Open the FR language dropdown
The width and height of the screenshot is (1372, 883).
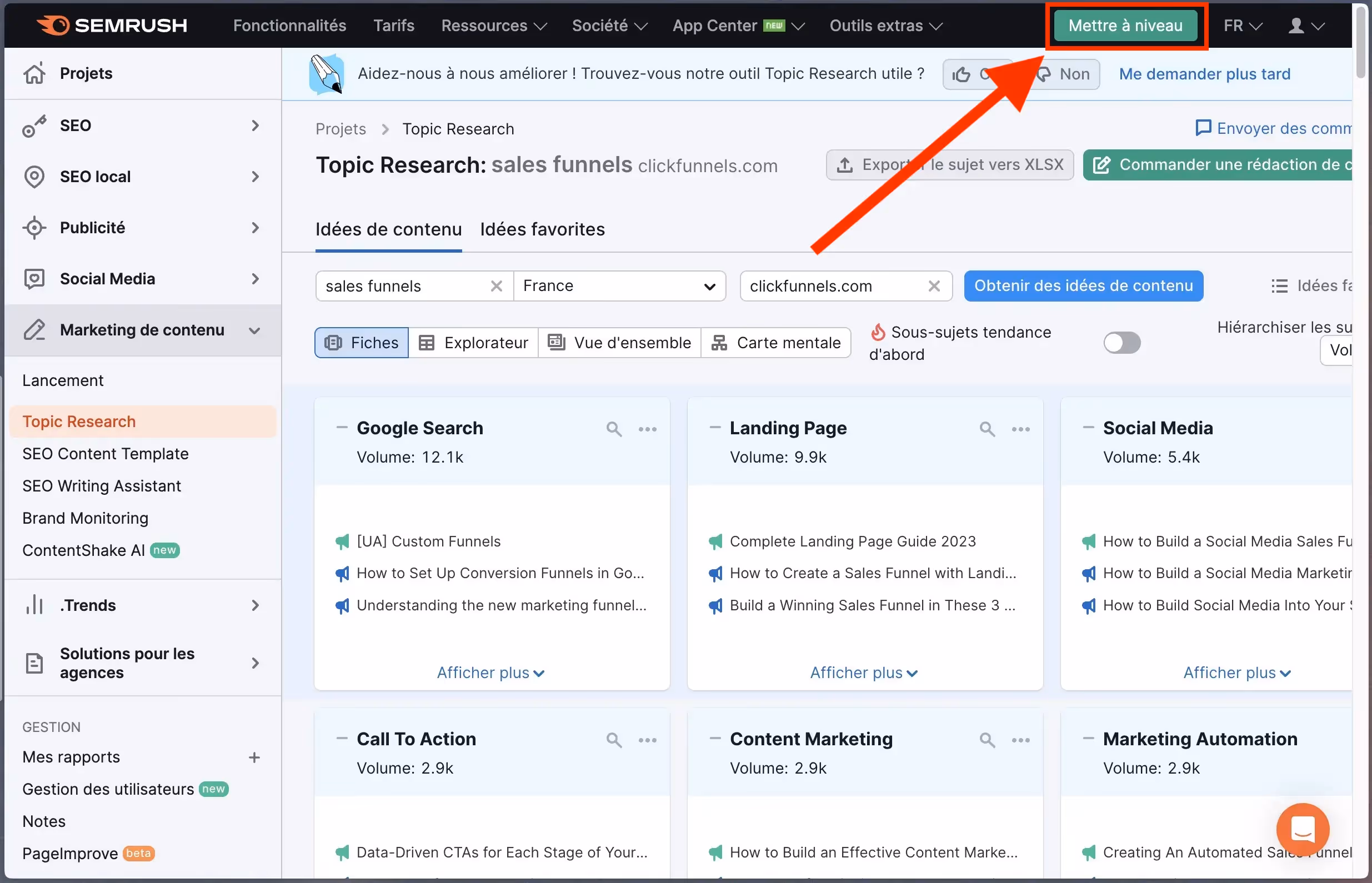click(x=1243, y=25)
